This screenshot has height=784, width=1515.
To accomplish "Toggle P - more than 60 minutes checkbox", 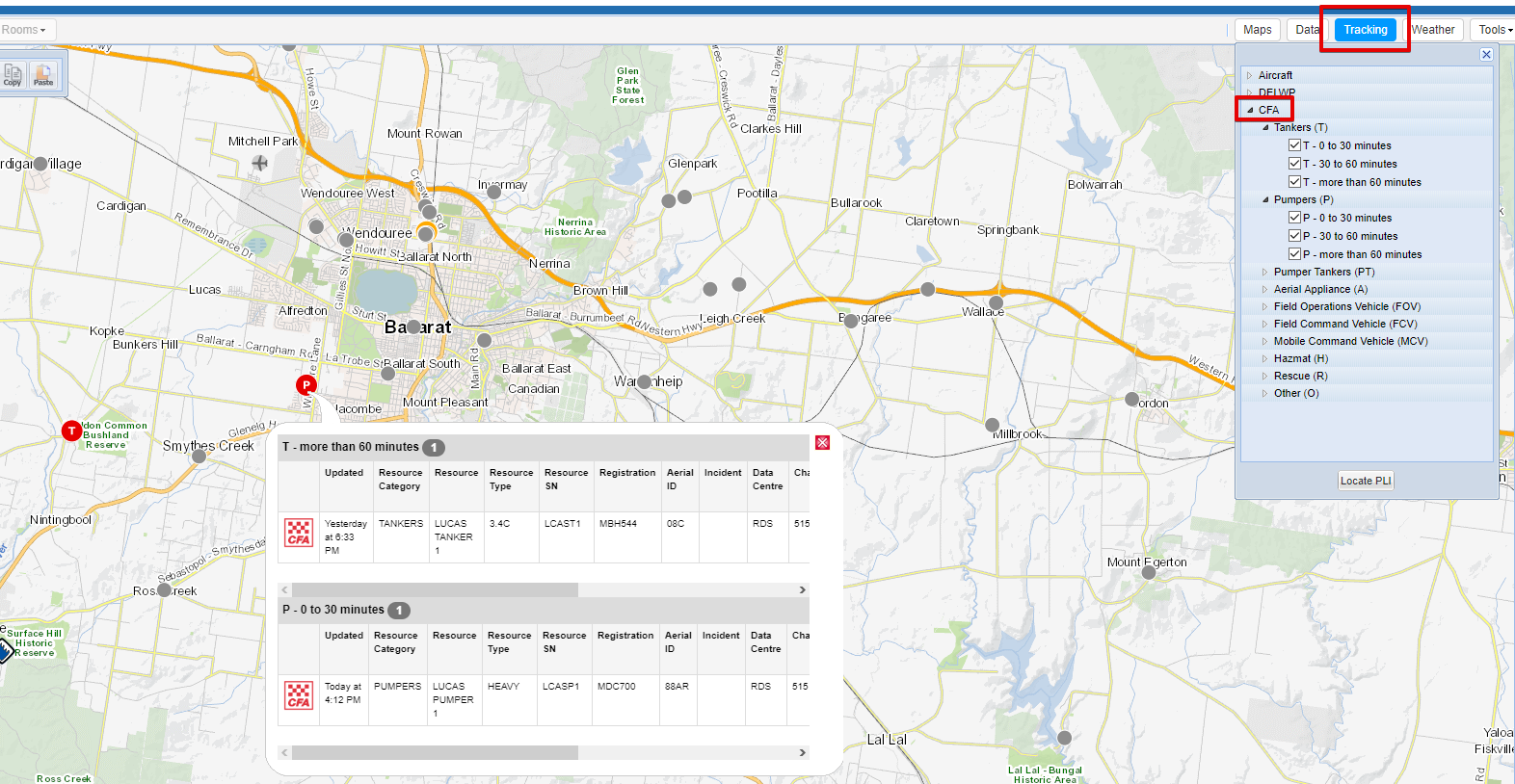I will [1294, 254].
